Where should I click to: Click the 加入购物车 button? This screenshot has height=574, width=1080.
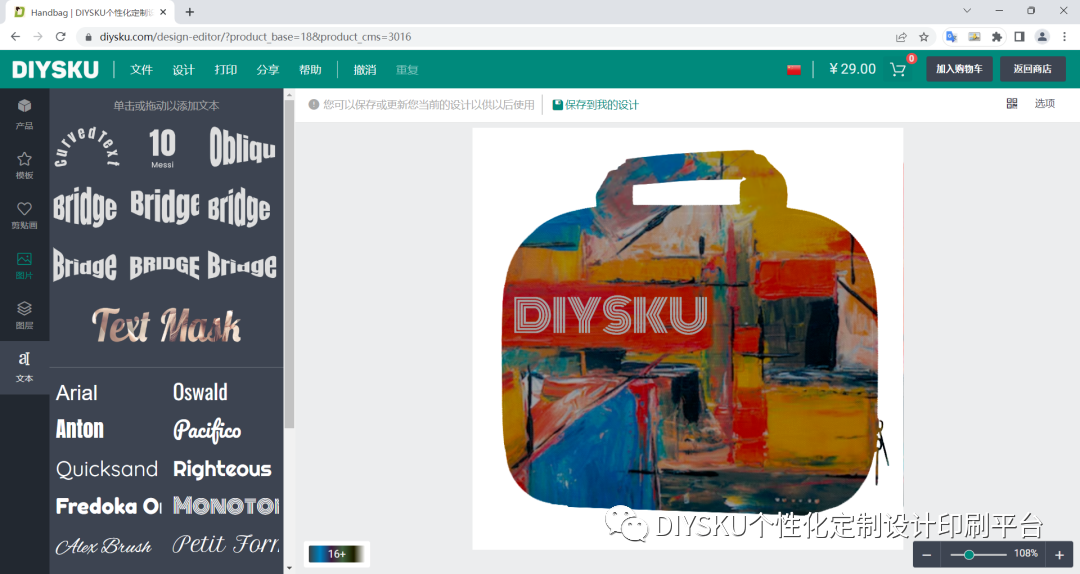[x=959, y=69]
